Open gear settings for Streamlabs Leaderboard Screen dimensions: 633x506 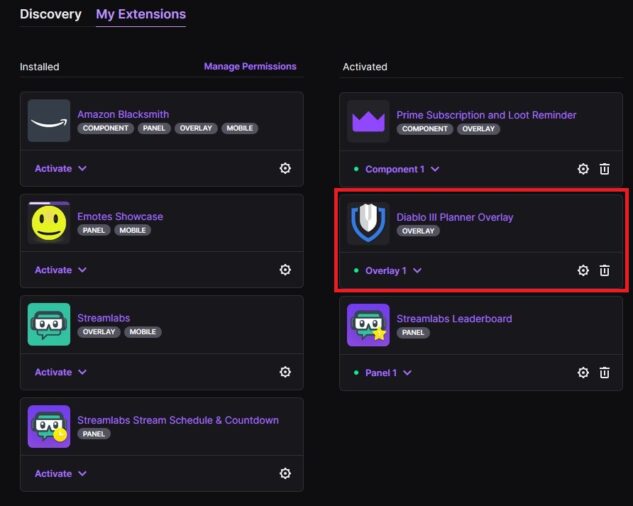pos(583,372)
